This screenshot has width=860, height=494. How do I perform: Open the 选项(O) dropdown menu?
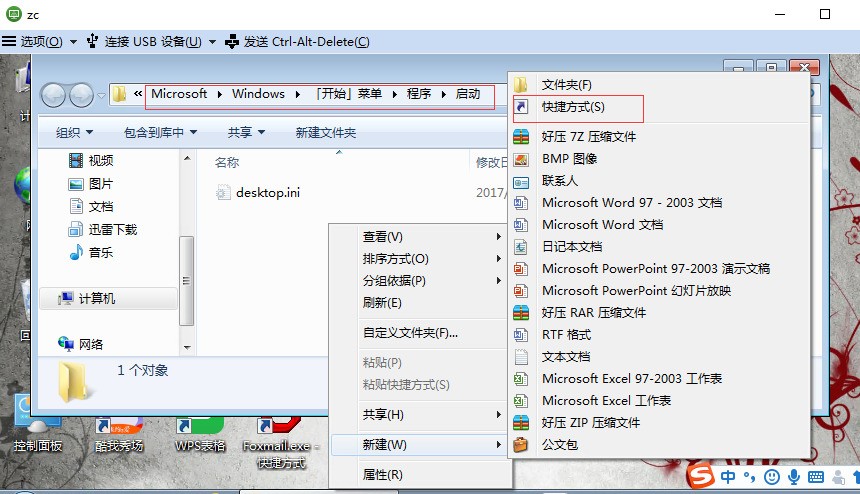pyautogui.click(x=39, y=42)
